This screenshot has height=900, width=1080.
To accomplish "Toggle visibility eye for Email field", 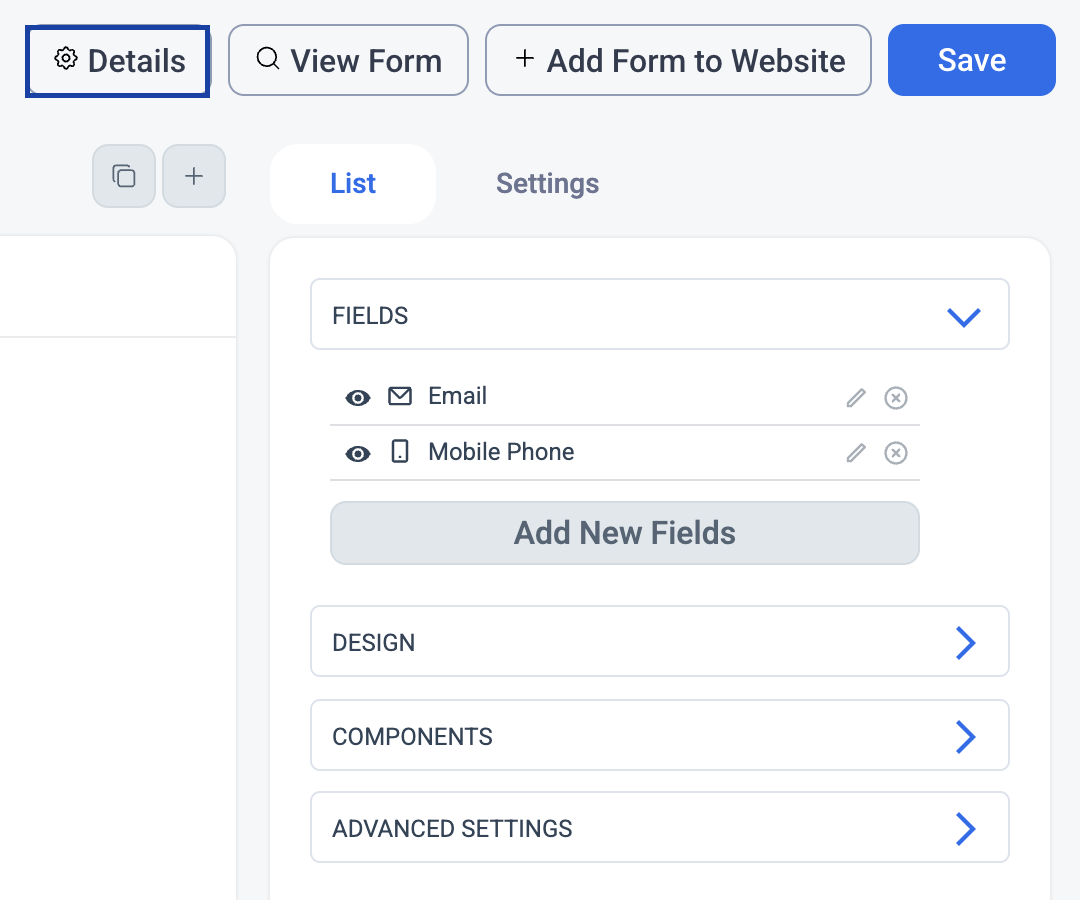I will [x=358, y=398].
